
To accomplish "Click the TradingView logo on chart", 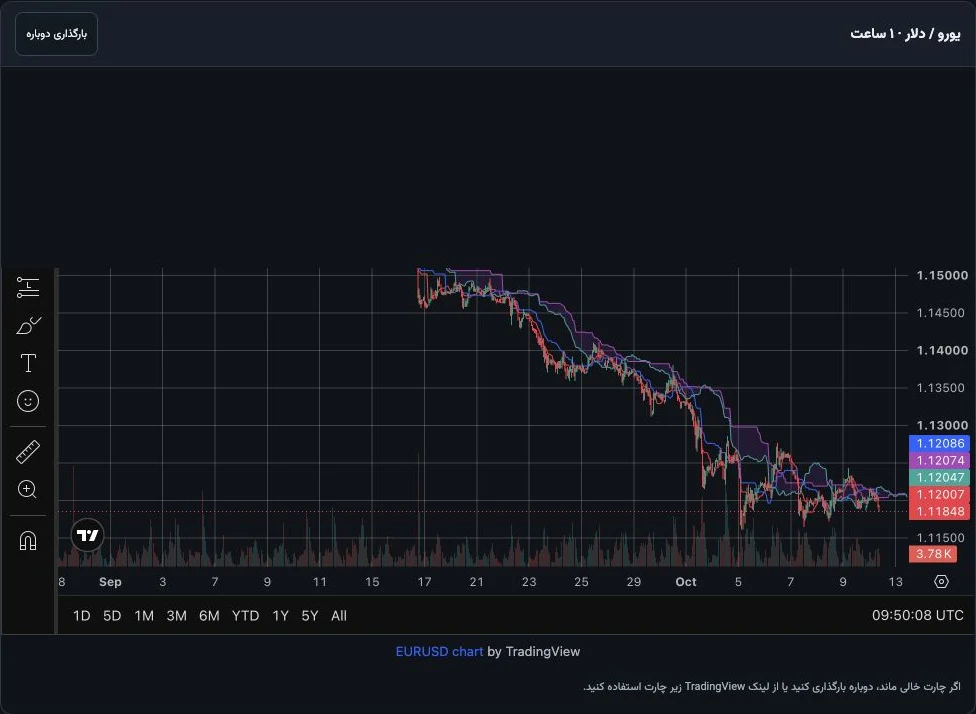I will pyautogui.click(x=88, y=535).
